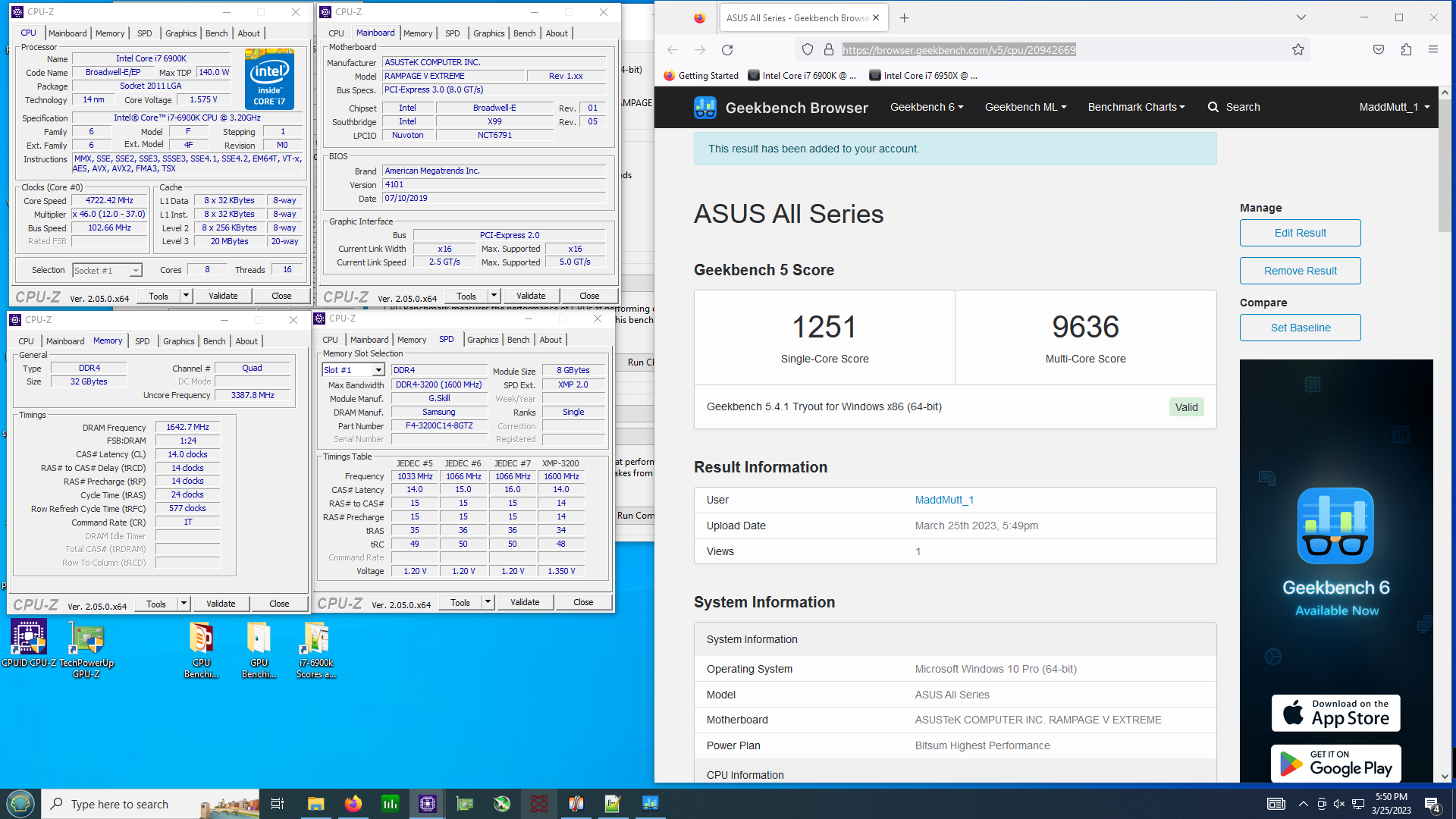Bookmark this page with the star icon
Image resolution: width=1456 pixels, height=819 pixels.
(1298, 50)
